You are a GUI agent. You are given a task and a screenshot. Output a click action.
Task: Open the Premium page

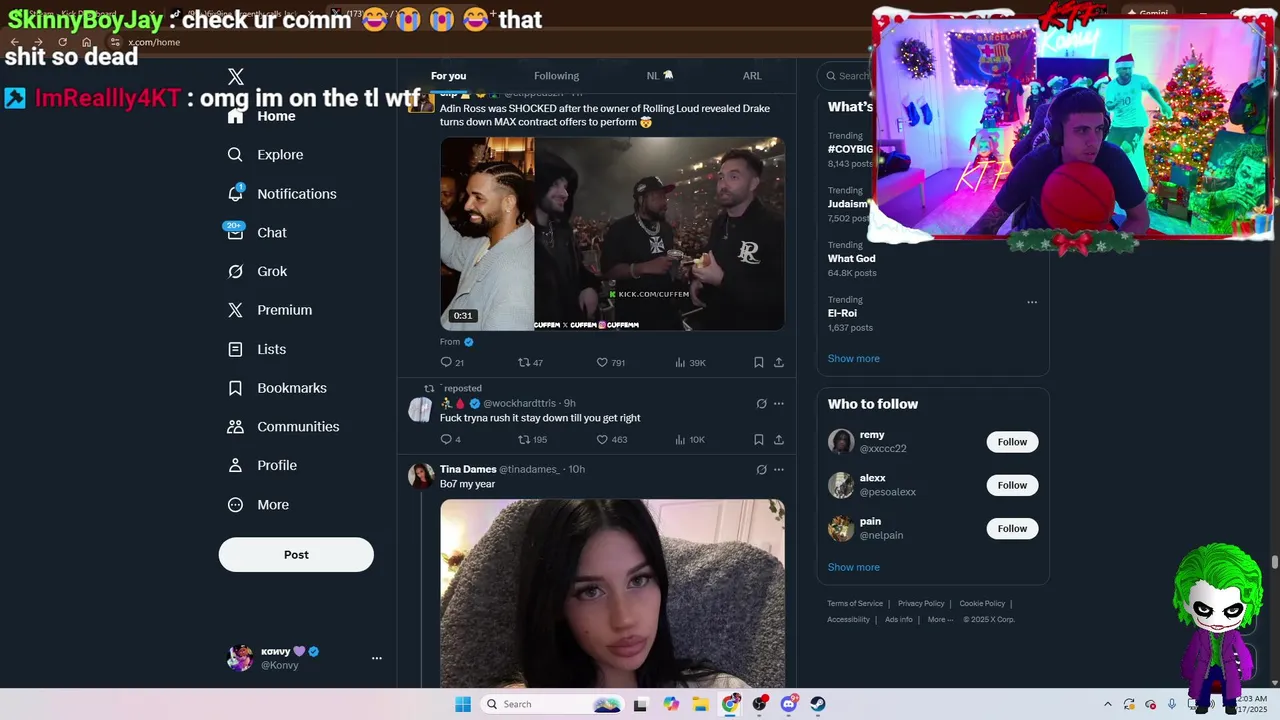(270, 310)
